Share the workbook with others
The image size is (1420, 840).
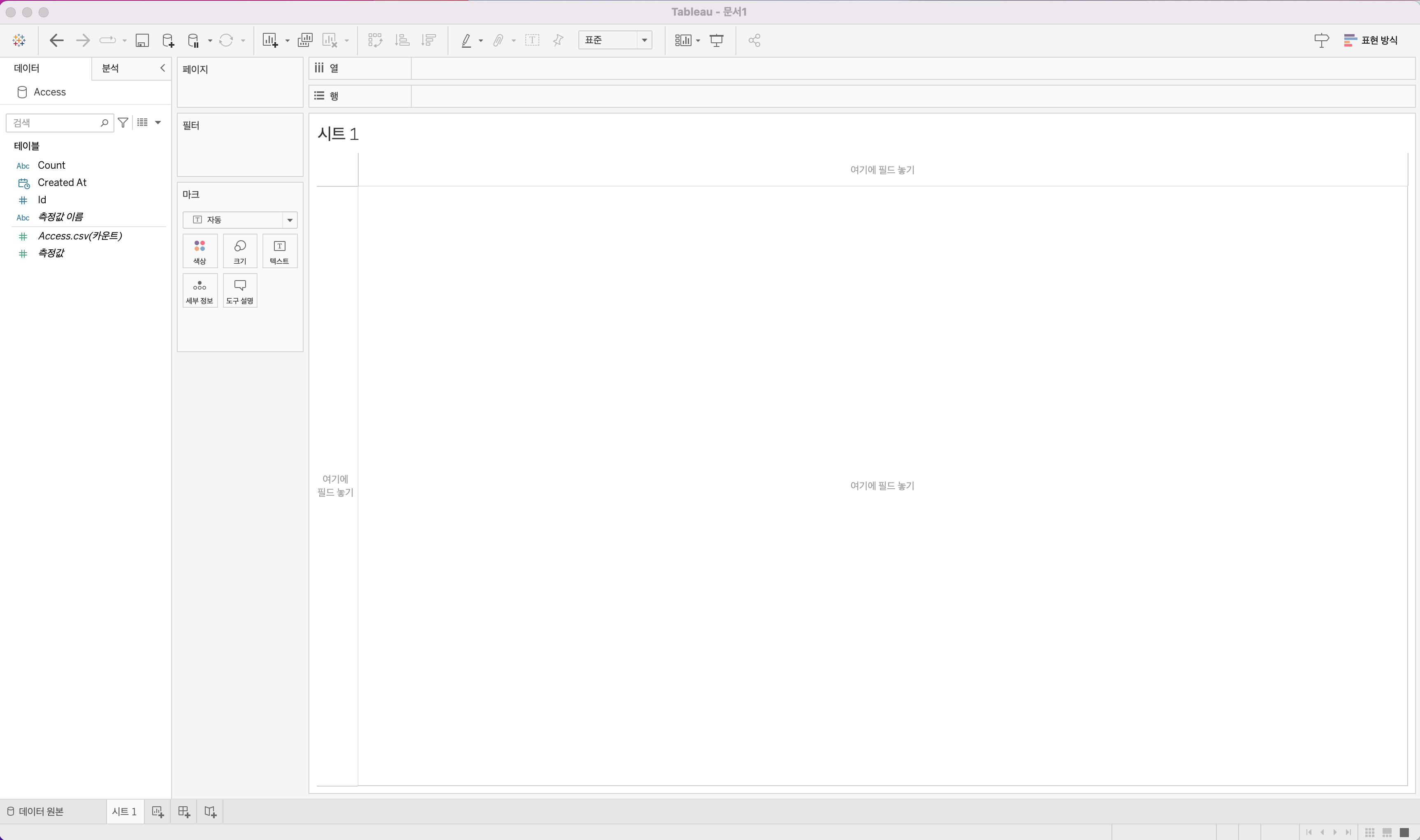754,40
